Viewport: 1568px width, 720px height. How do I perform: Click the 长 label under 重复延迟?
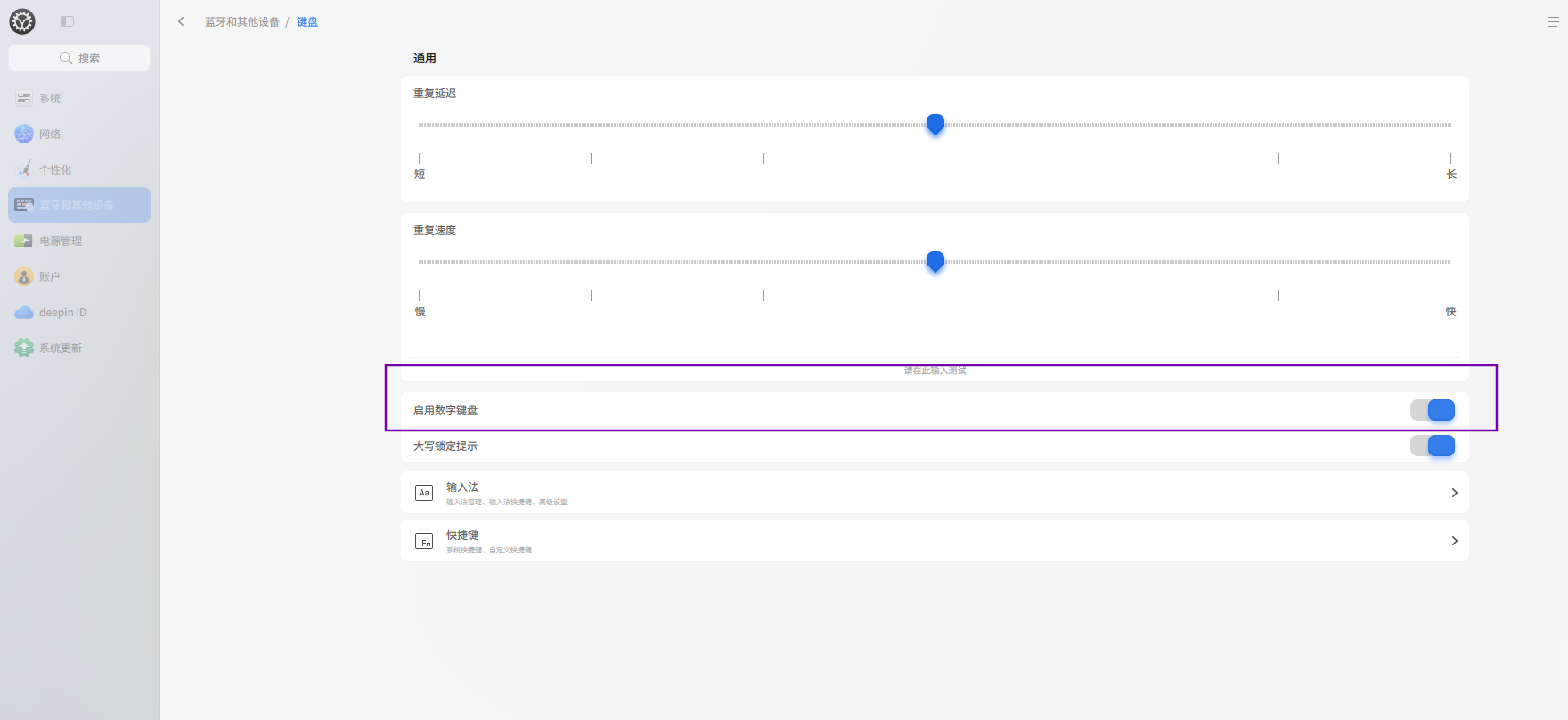click(x=1451, y=175)
